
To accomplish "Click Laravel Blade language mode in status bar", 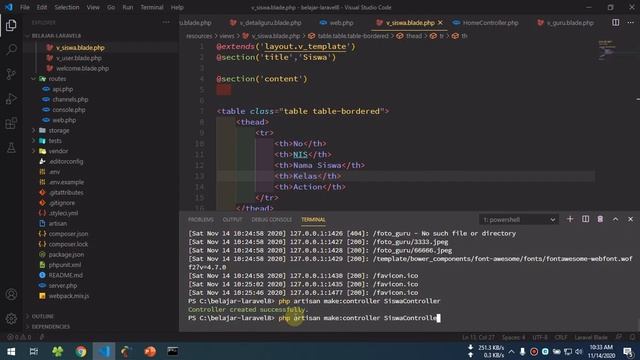I will [x=591, y=337].
